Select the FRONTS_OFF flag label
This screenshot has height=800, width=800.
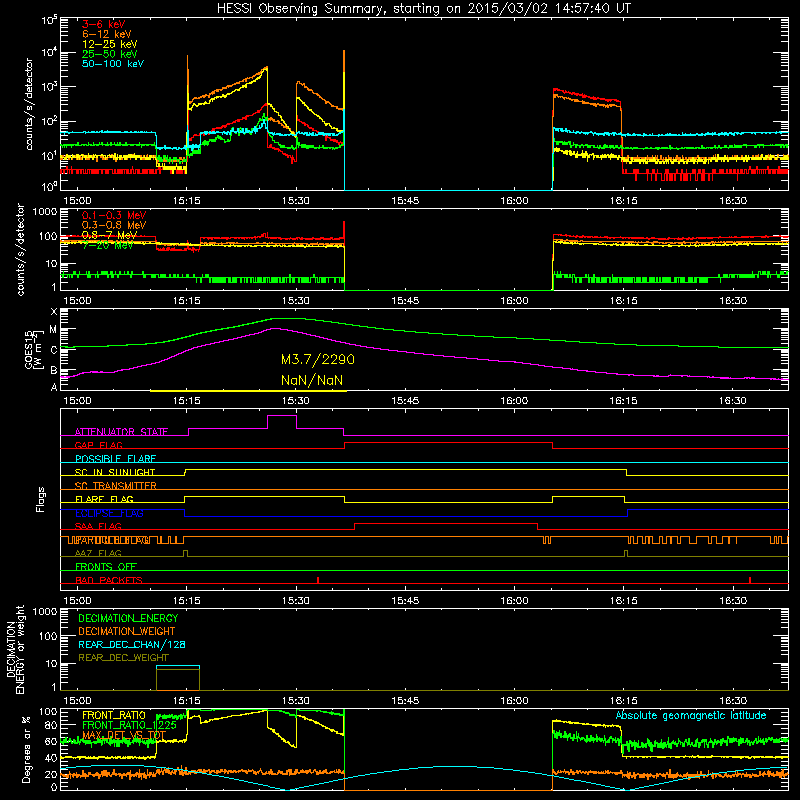(106, 567)
